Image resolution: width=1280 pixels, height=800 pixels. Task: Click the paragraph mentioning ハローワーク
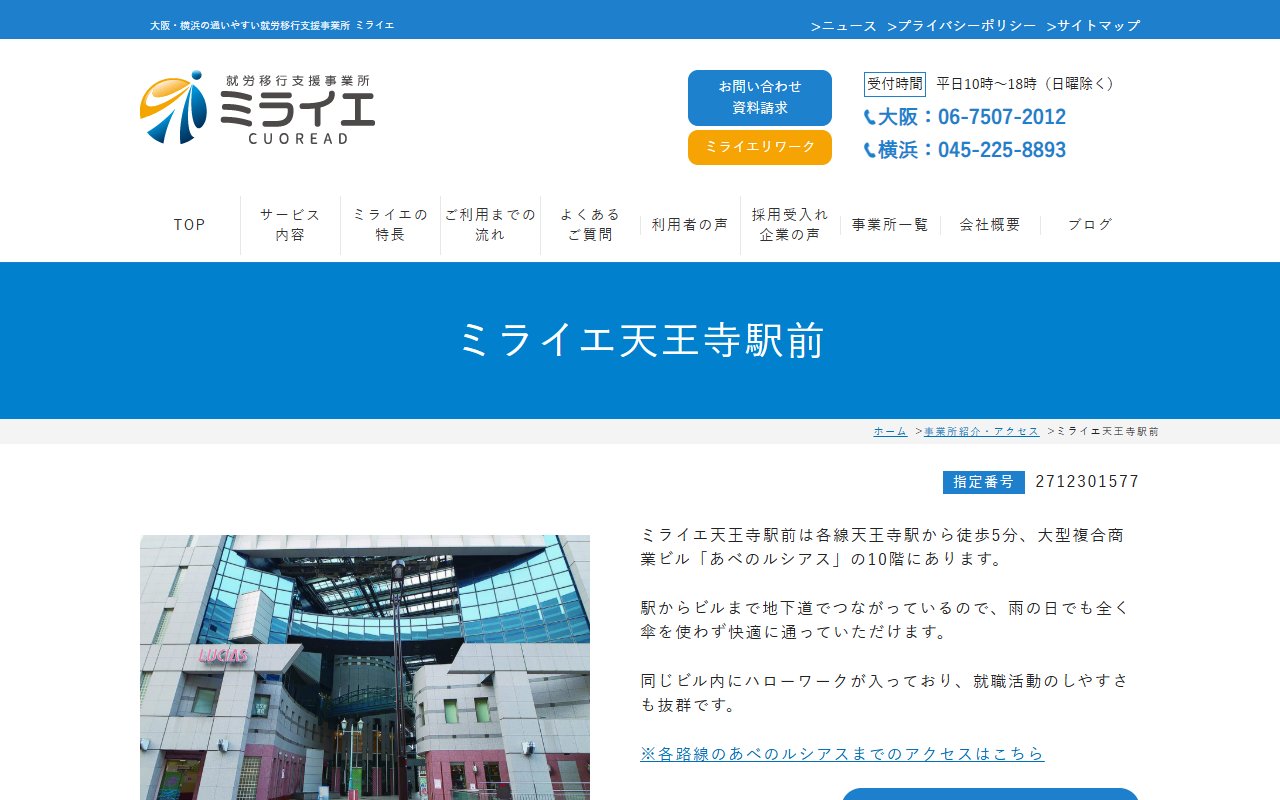[x=885, y=693]
